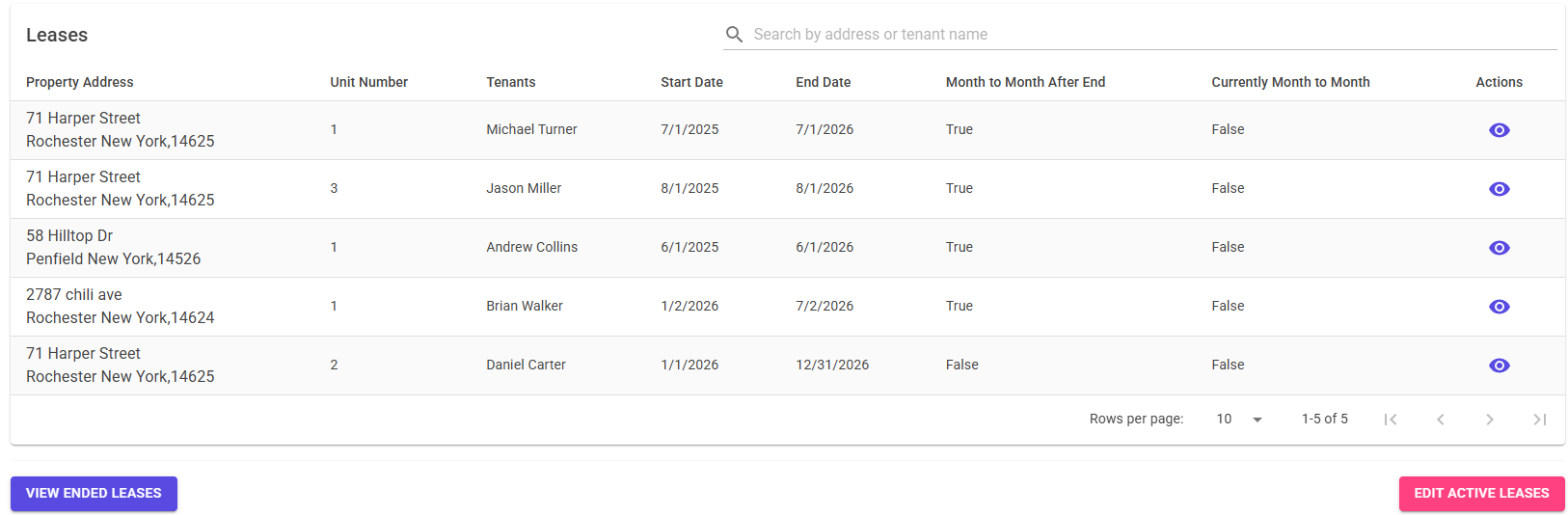Sort by Unit Number column header
The width and height of the screenshot is (1568, 515).
(x=368, y=82)
